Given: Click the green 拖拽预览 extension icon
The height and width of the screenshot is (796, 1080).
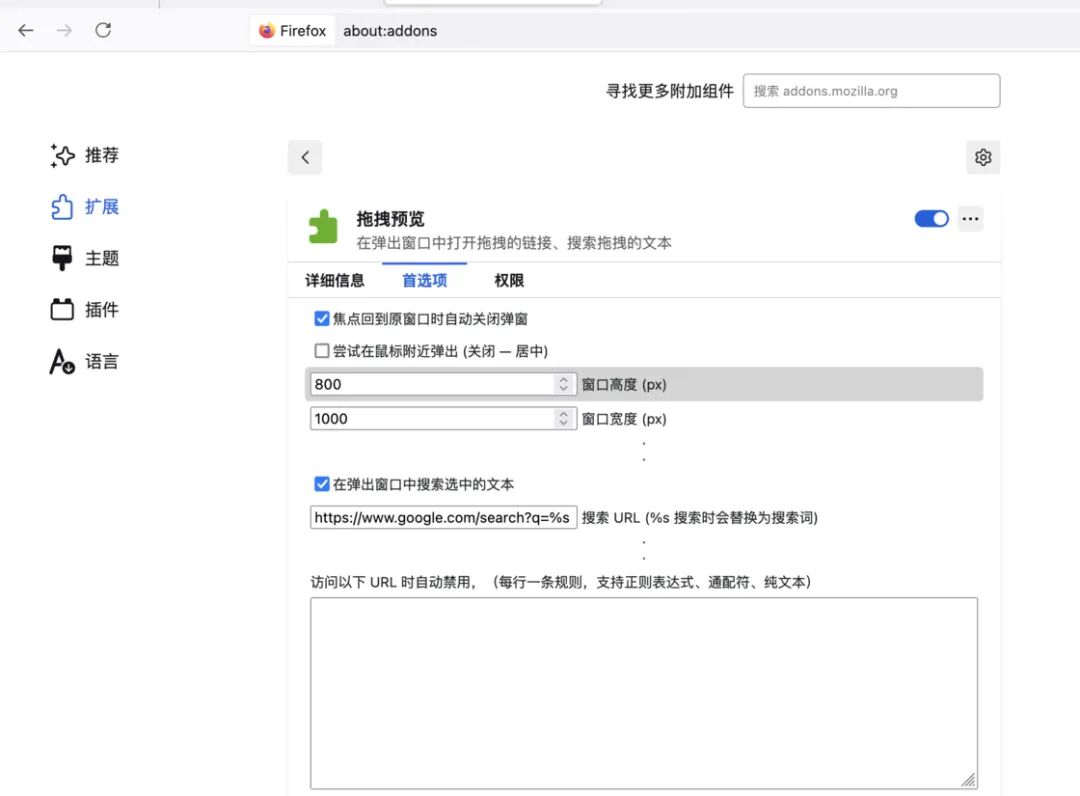Looking at the screenshot, I should 323,227.
